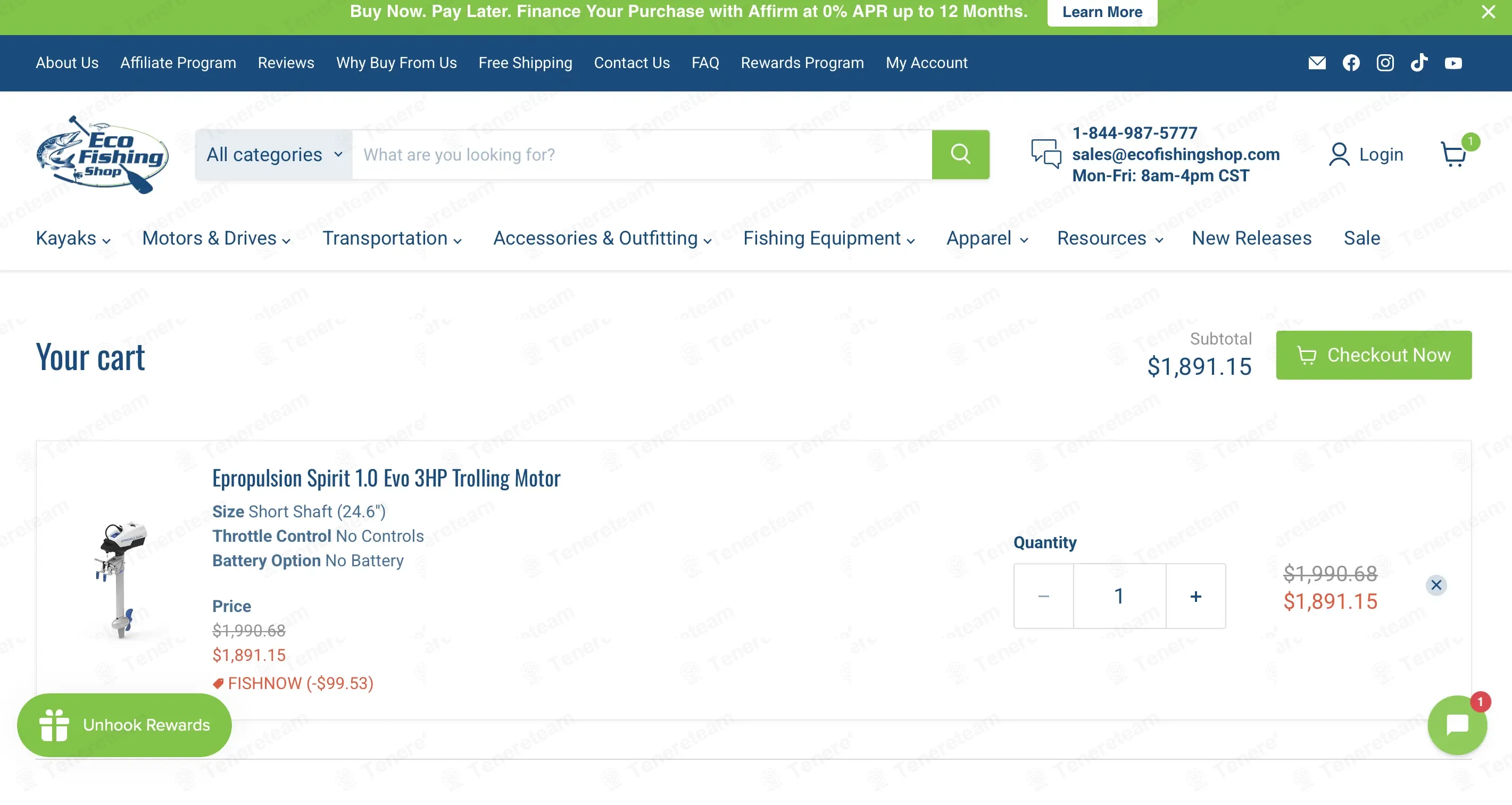Open the Instagram icon link
Screen dimensions: 1512x805
[1385, 63]
